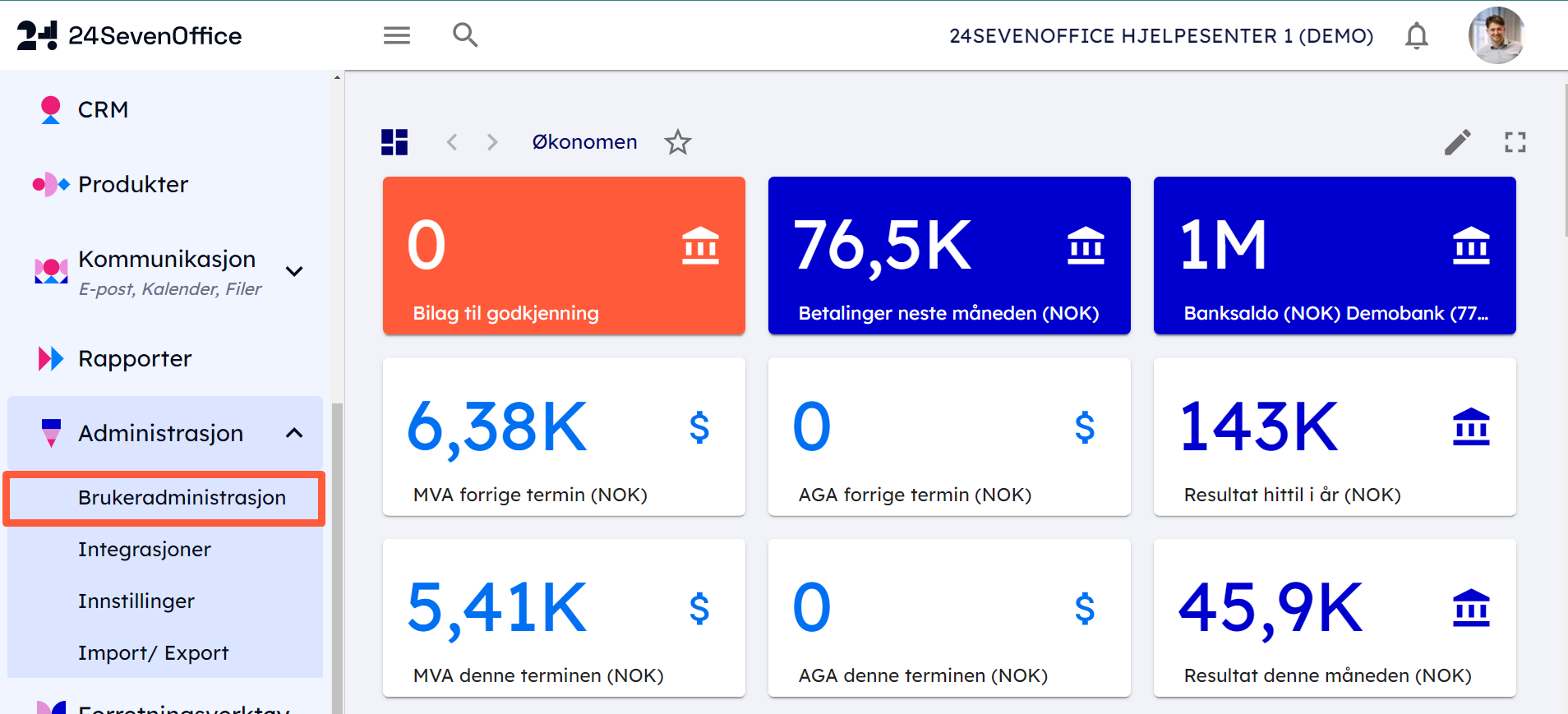Click the Økonomen dashboard title
Screen dimensions: 1568x714
coord(584,142)
